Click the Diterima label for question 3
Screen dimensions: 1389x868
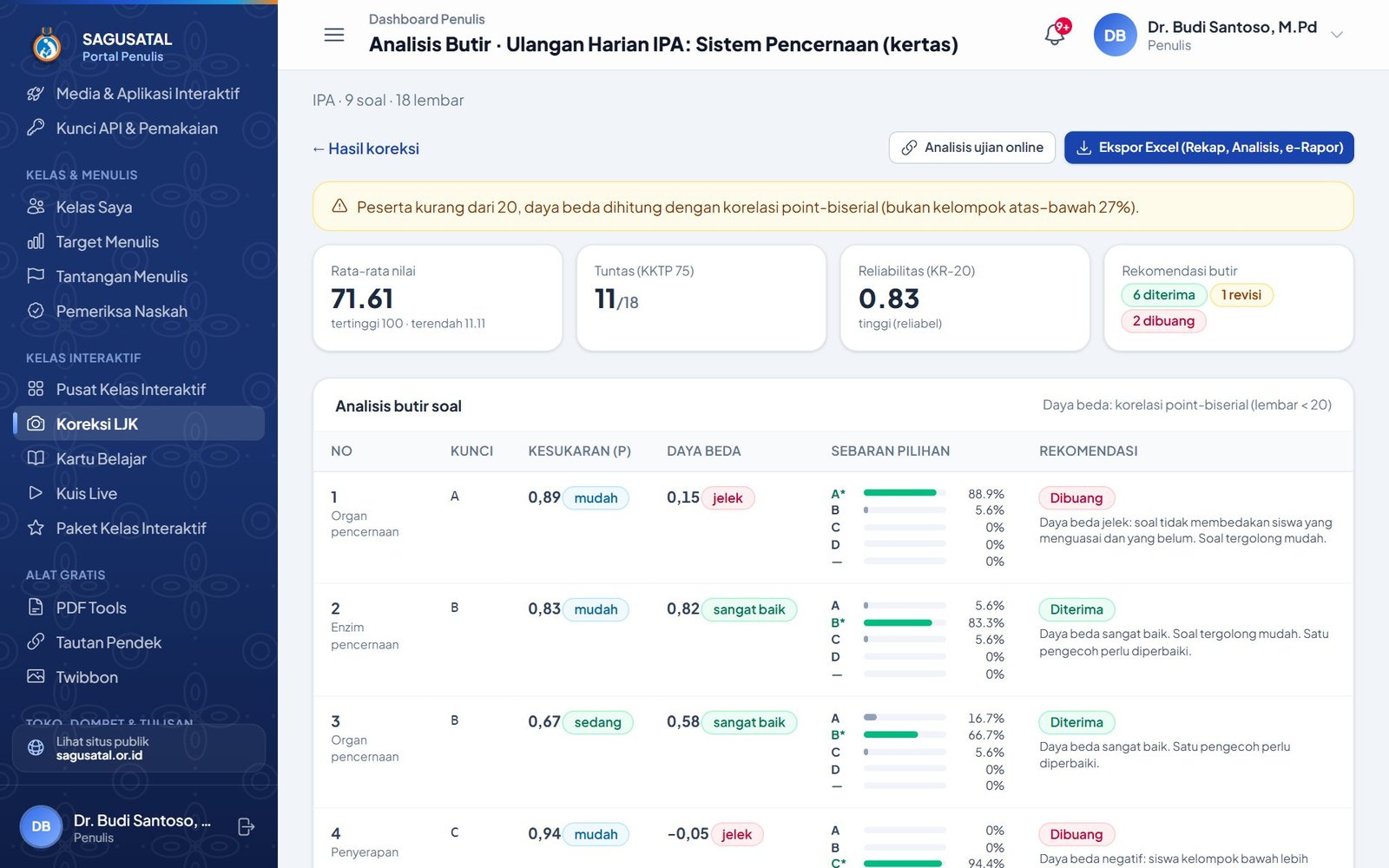[x=1076, y=722]
